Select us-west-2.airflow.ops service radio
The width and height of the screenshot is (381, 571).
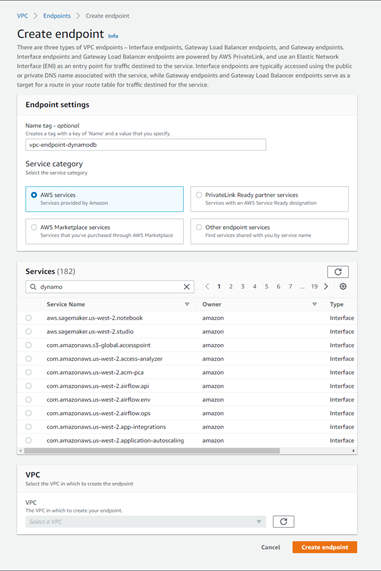point(28,413)
